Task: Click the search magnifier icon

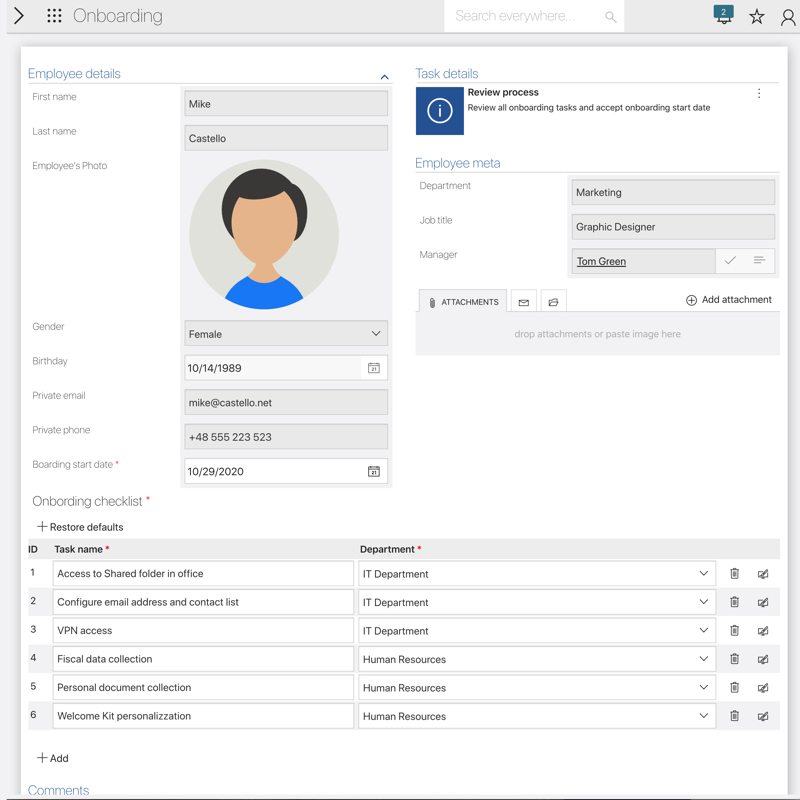Action: (610, 17)
